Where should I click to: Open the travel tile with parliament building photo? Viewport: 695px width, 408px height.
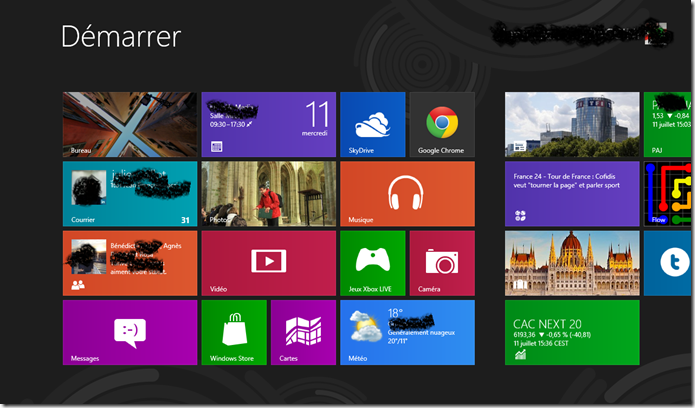[572, 263]
